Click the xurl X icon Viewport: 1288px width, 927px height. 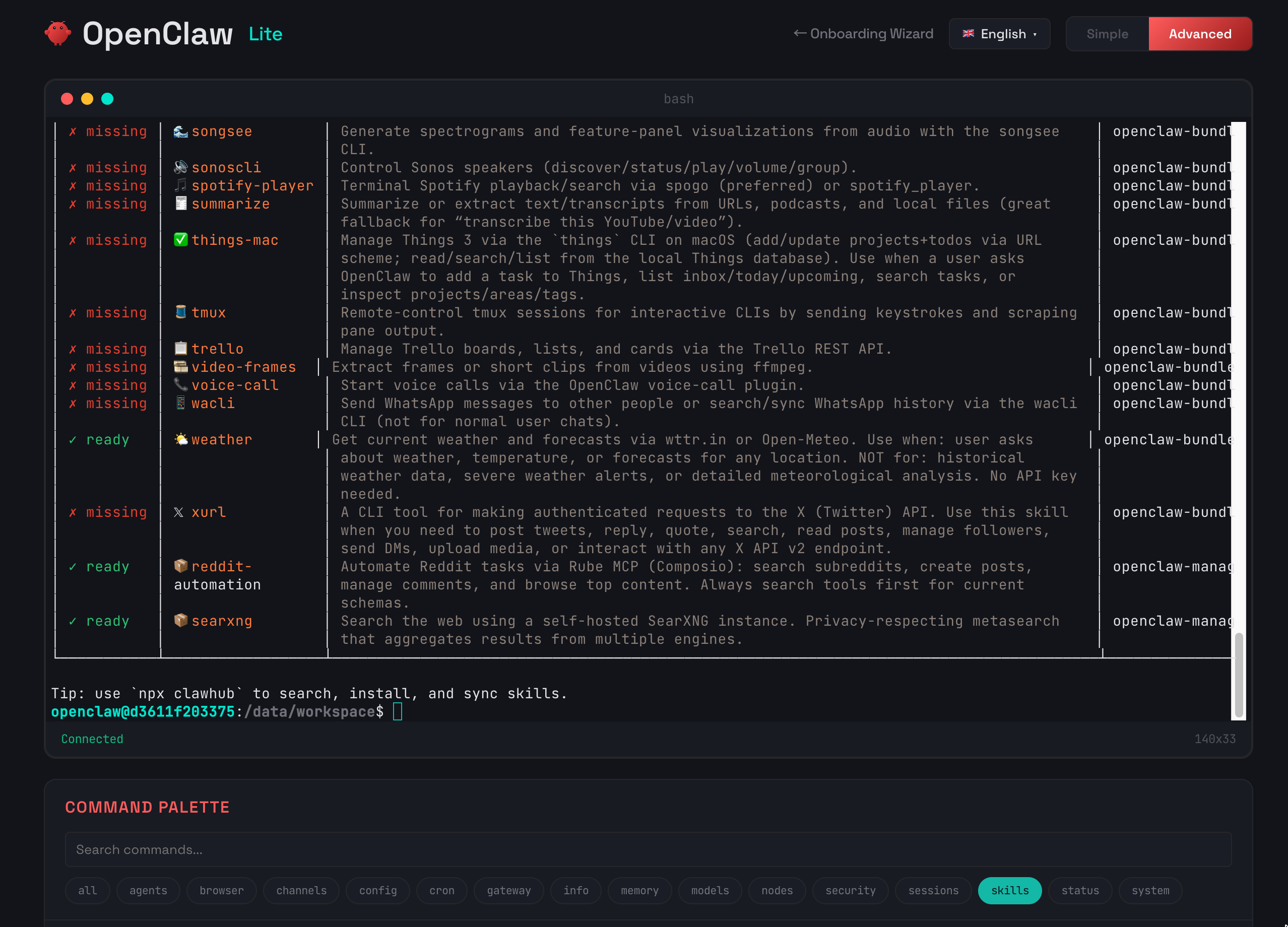point(179,512)
